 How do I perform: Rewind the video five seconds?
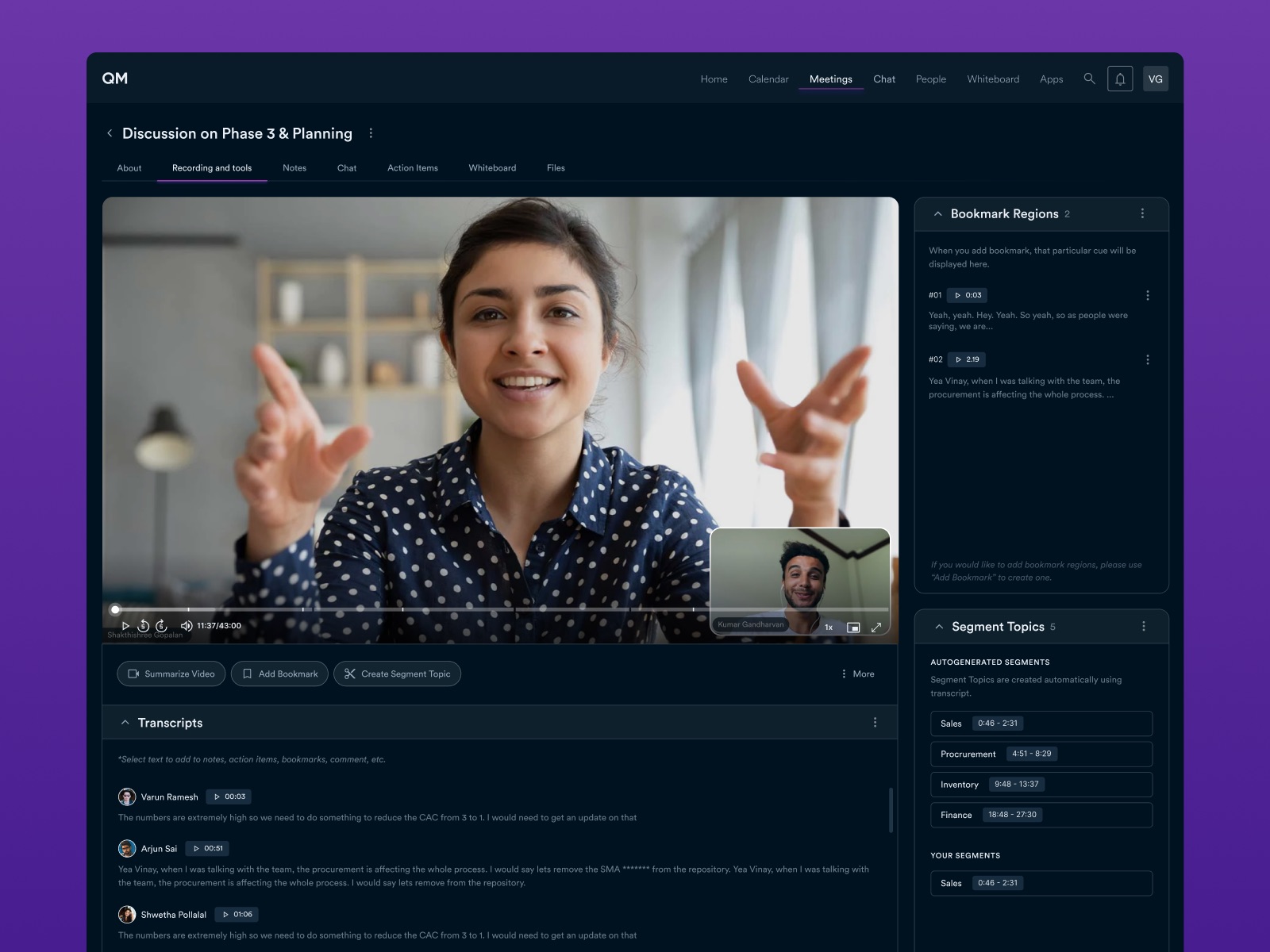click(x=144, y=626)
